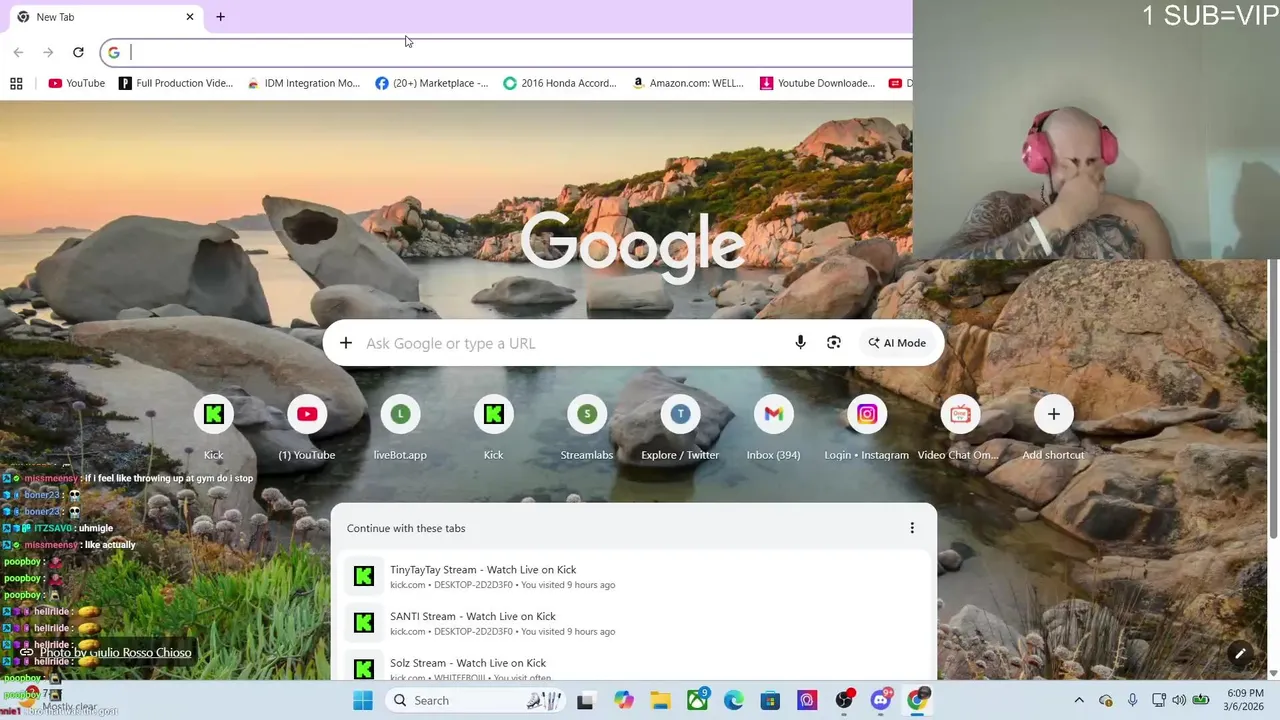Open the purple app icon beside Microsoft Store
The width and height of the screenshot is (1280, 720).
[807, 700]
